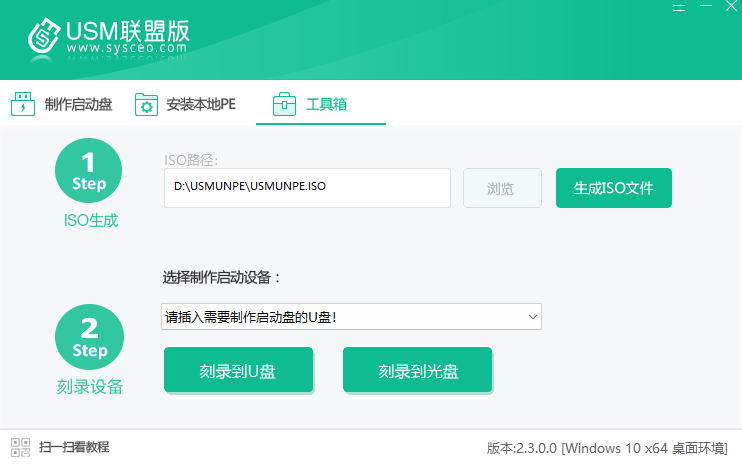Expand the boot device selection dropdown
This screenshot has width=742, height=466.
point(350,317)
